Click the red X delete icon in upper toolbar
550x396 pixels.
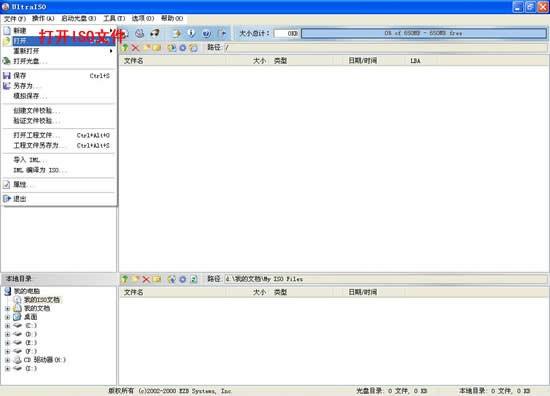(135, 47)
